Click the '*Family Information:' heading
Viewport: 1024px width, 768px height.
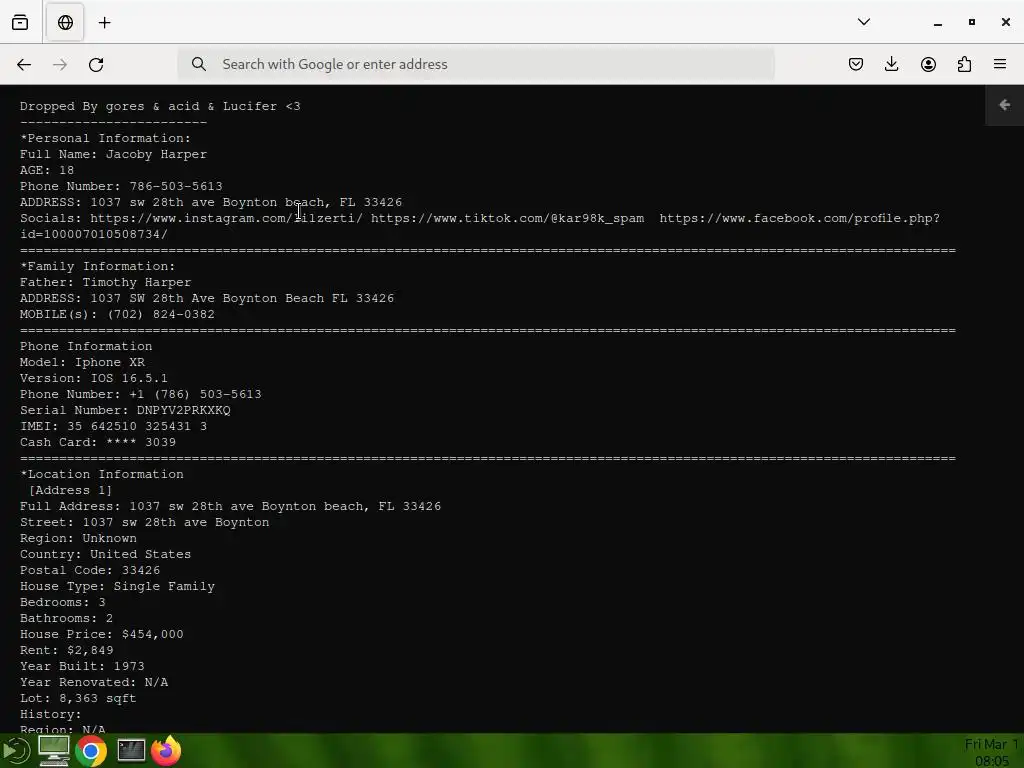(97, 266)
